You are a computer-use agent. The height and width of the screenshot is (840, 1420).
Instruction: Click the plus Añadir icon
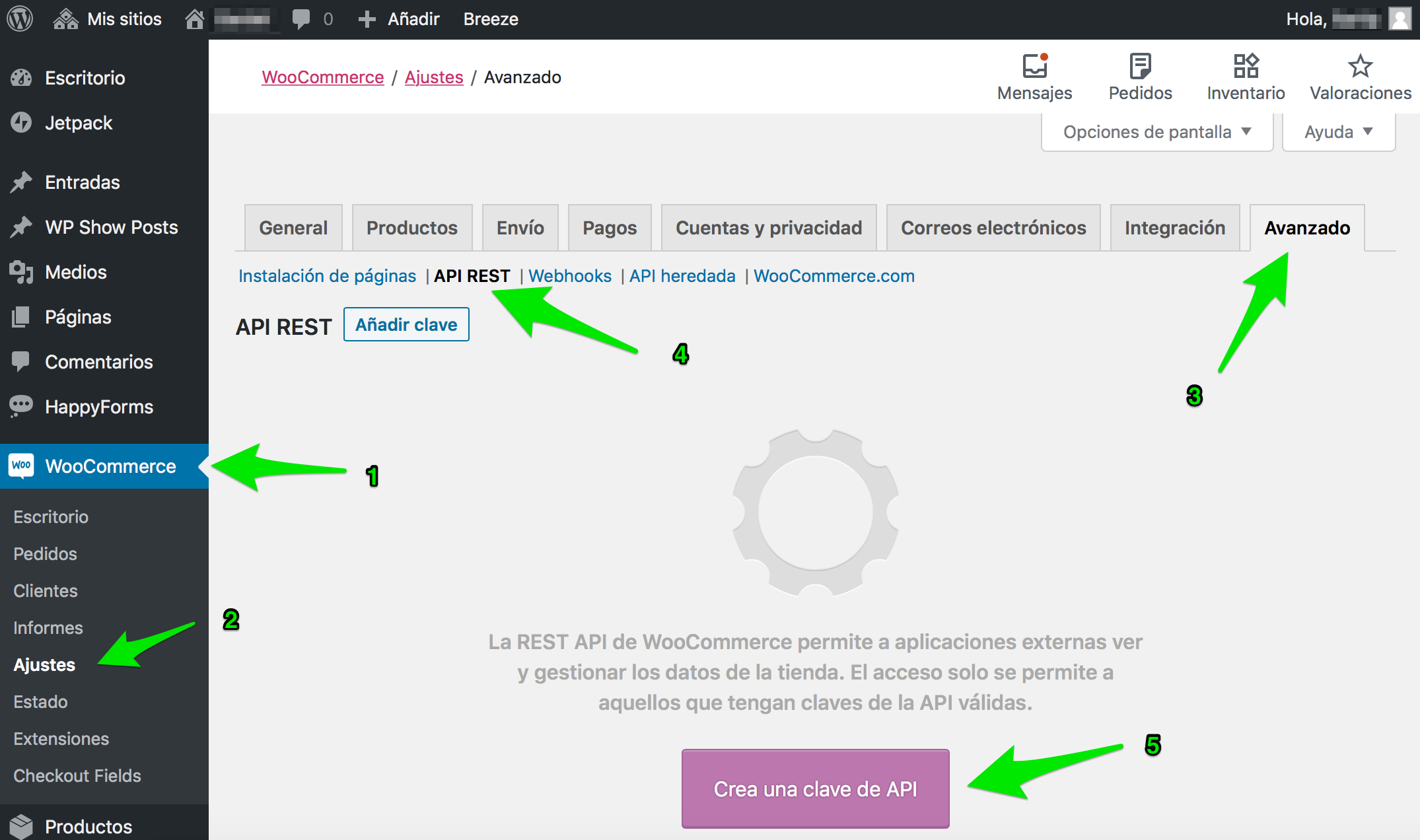(x=367, y=18)
